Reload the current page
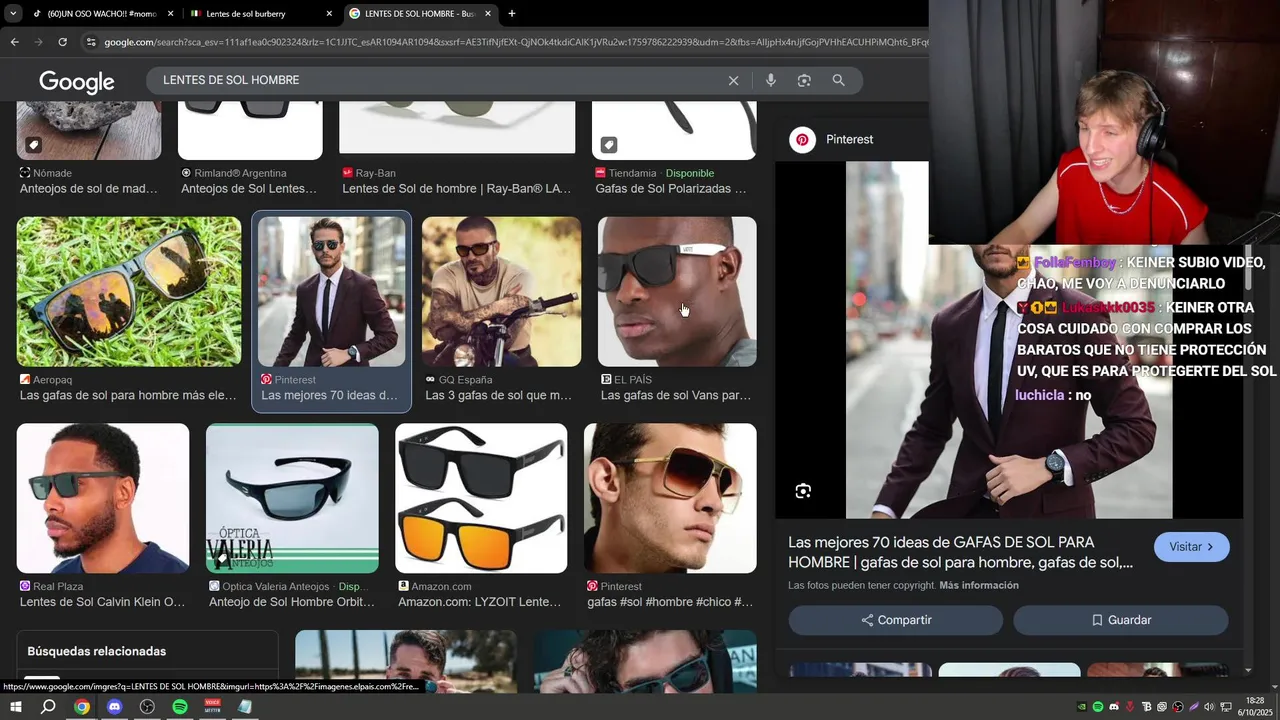Screen dimensions: 1280x720 point(62,42)
